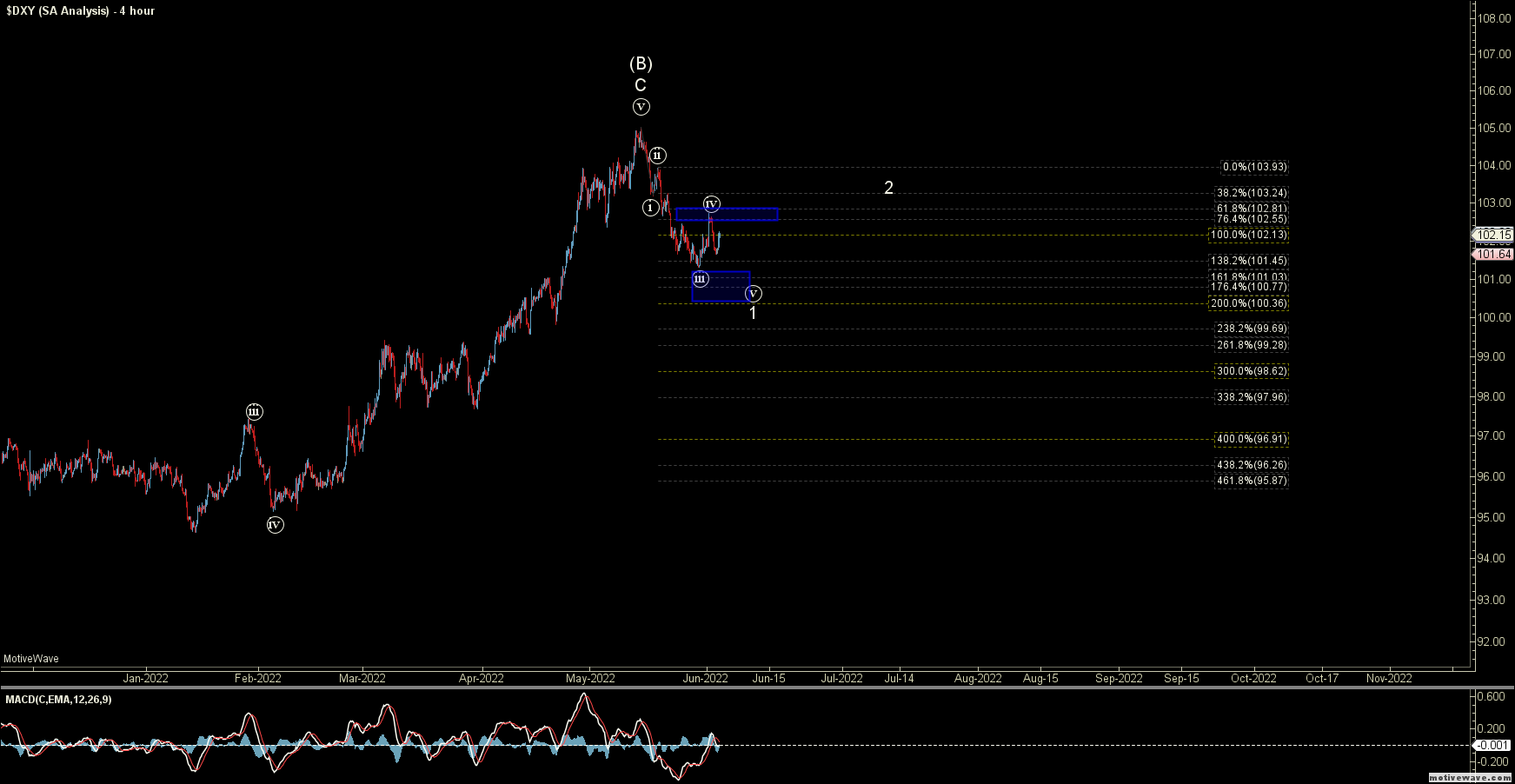
Task: Select the wave 2 label
Action: click(x=888, y=188)
